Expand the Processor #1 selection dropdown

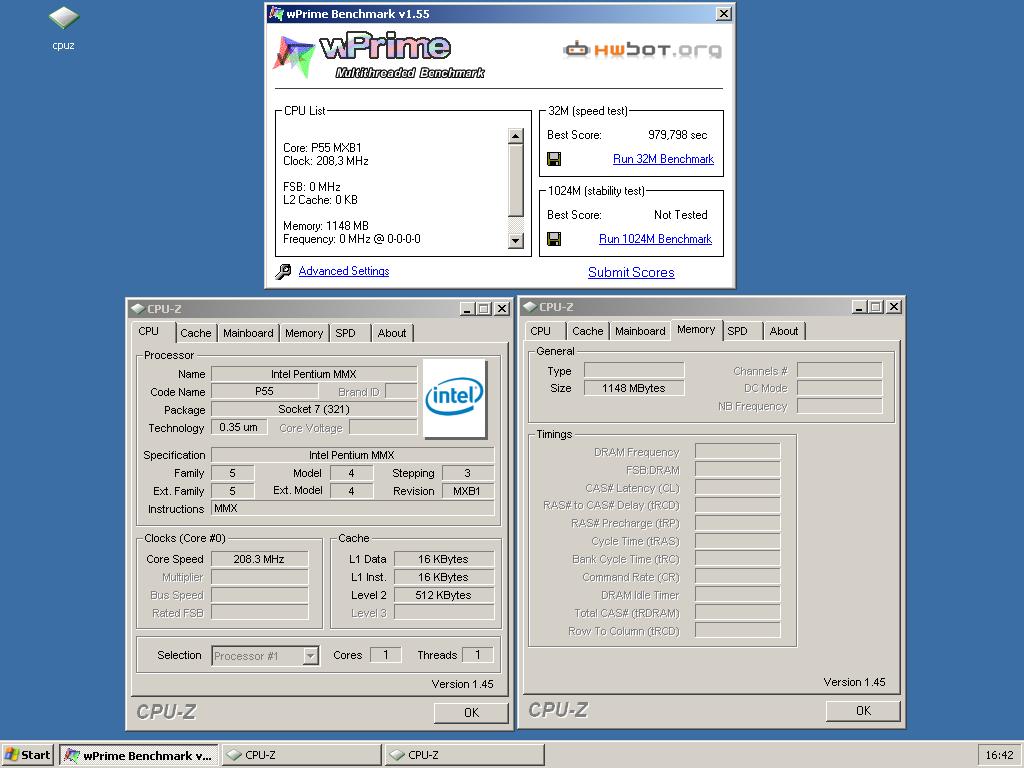tap(312, 656)
